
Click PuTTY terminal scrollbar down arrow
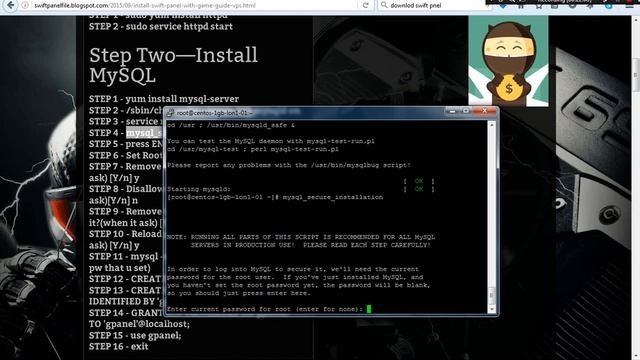click(x=491, y=309)
